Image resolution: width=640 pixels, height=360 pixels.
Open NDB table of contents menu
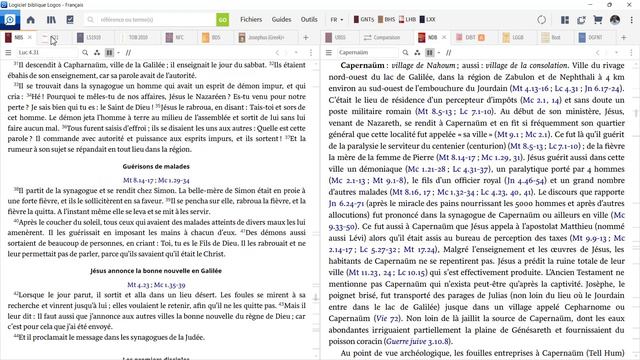(329, 53)
